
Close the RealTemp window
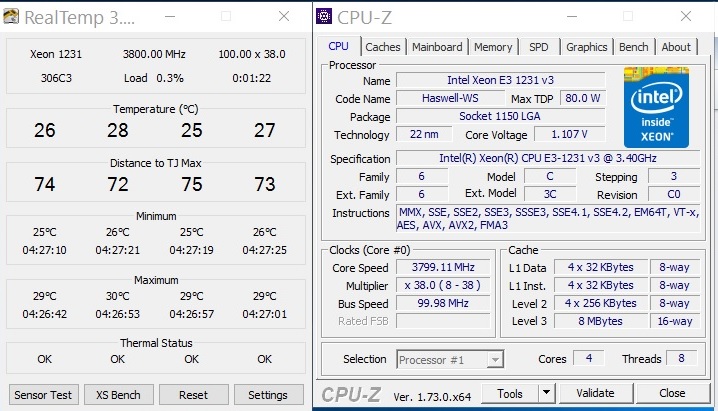(x=284, y=16)
